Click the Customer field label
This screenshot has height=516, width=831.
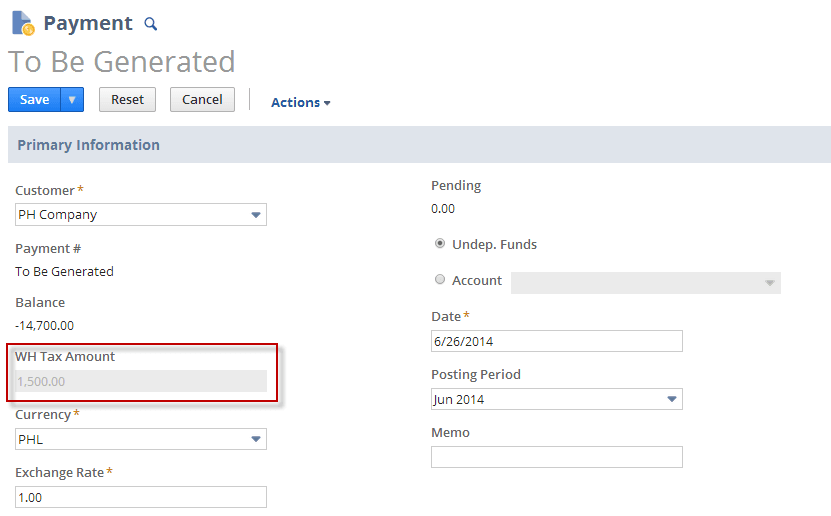(x=45, y=190)
